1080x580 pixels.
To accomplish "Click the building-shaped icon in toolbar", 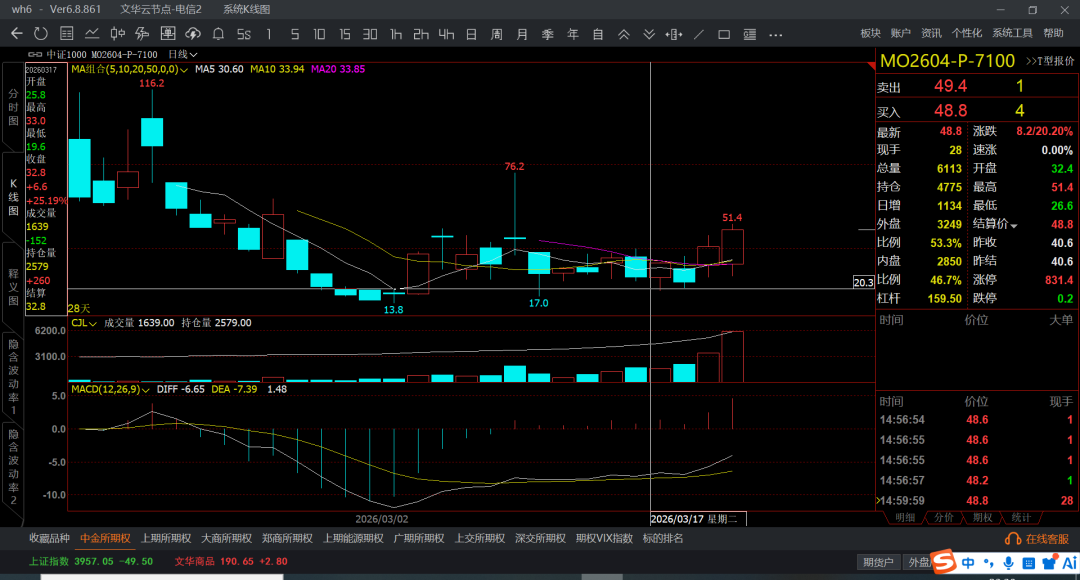I will 167,34.
